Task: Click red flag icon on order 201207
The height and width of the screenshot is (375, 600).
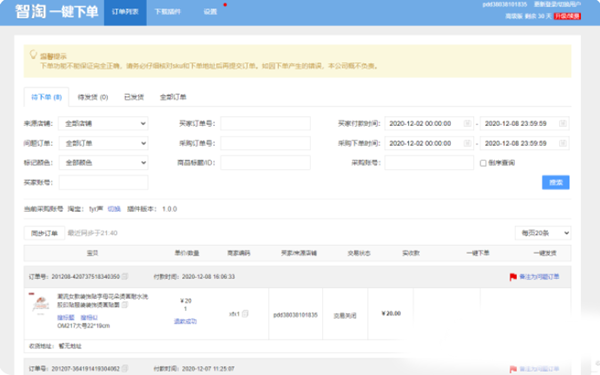Action: [x=513, y=369]
